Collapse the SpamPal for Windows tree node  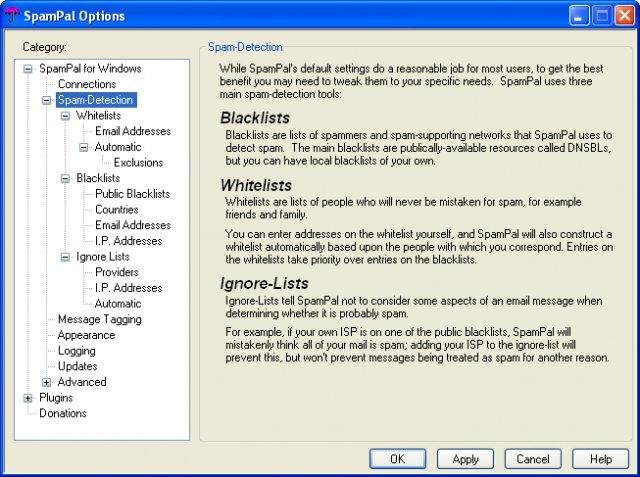[x=28, y=69]
